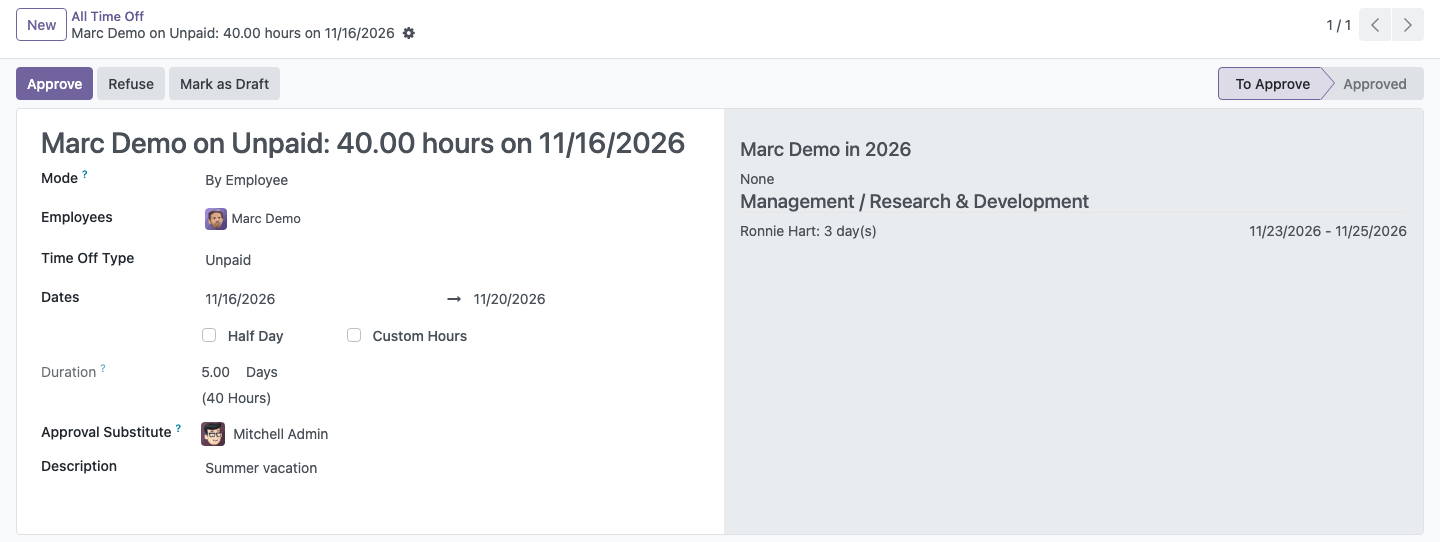Image resolution: width=1440 pixels, height=542 pixels.
Task: Click the Management / Research & Development heading
Action: (x=914, y=201)
